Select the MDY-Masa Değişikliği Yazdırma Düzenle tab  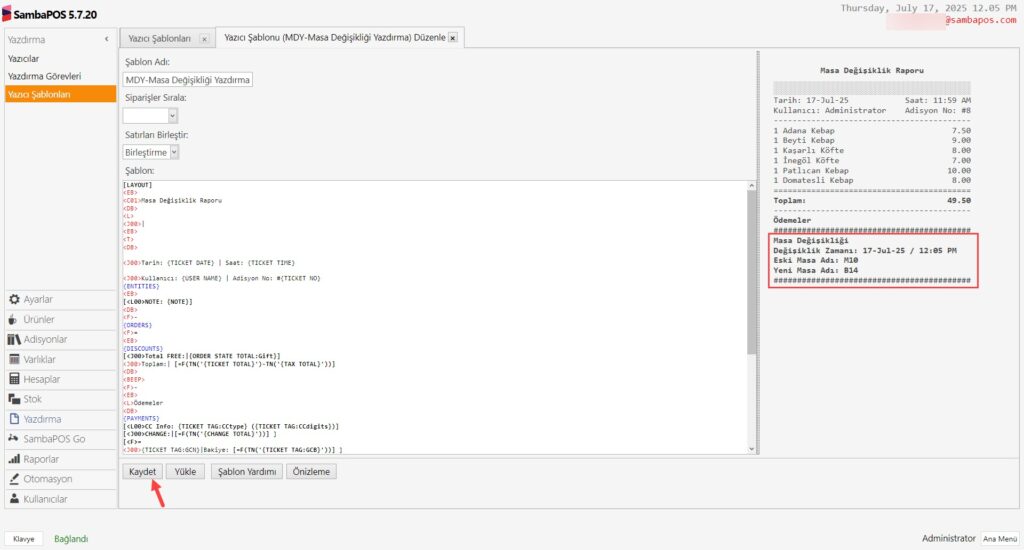(334, 37)
